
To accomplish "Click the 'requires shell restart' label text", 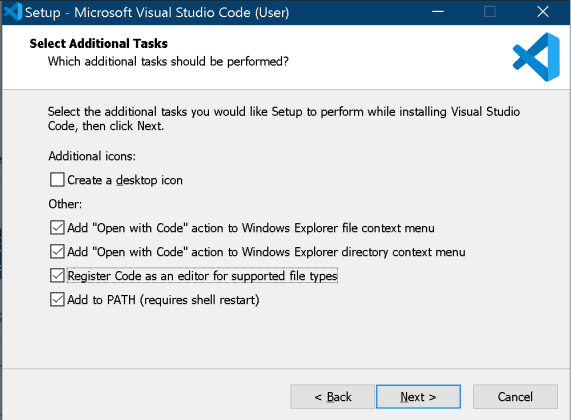I will [200, 300].
